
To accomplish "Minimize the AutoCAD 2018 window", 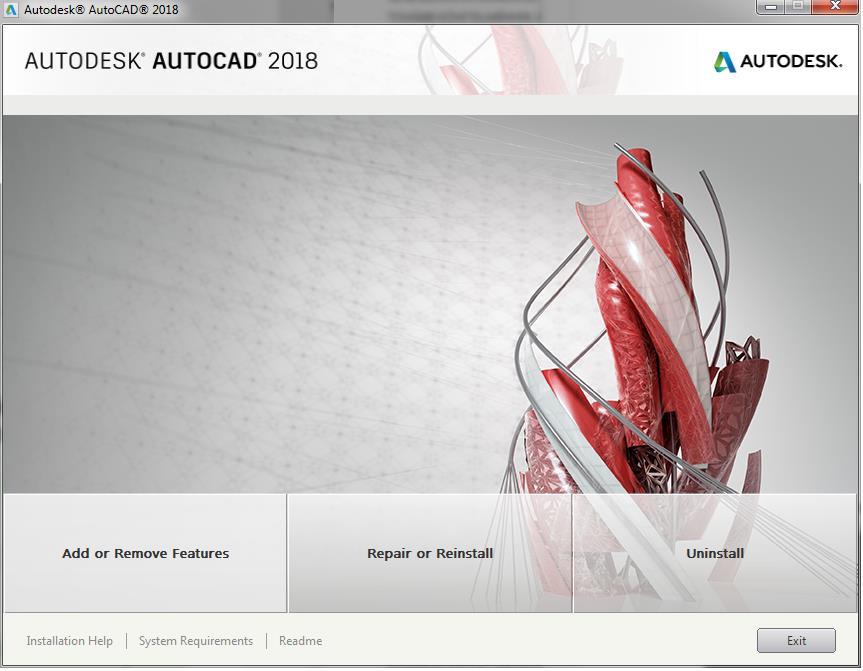I will click(x=771, y=7).
